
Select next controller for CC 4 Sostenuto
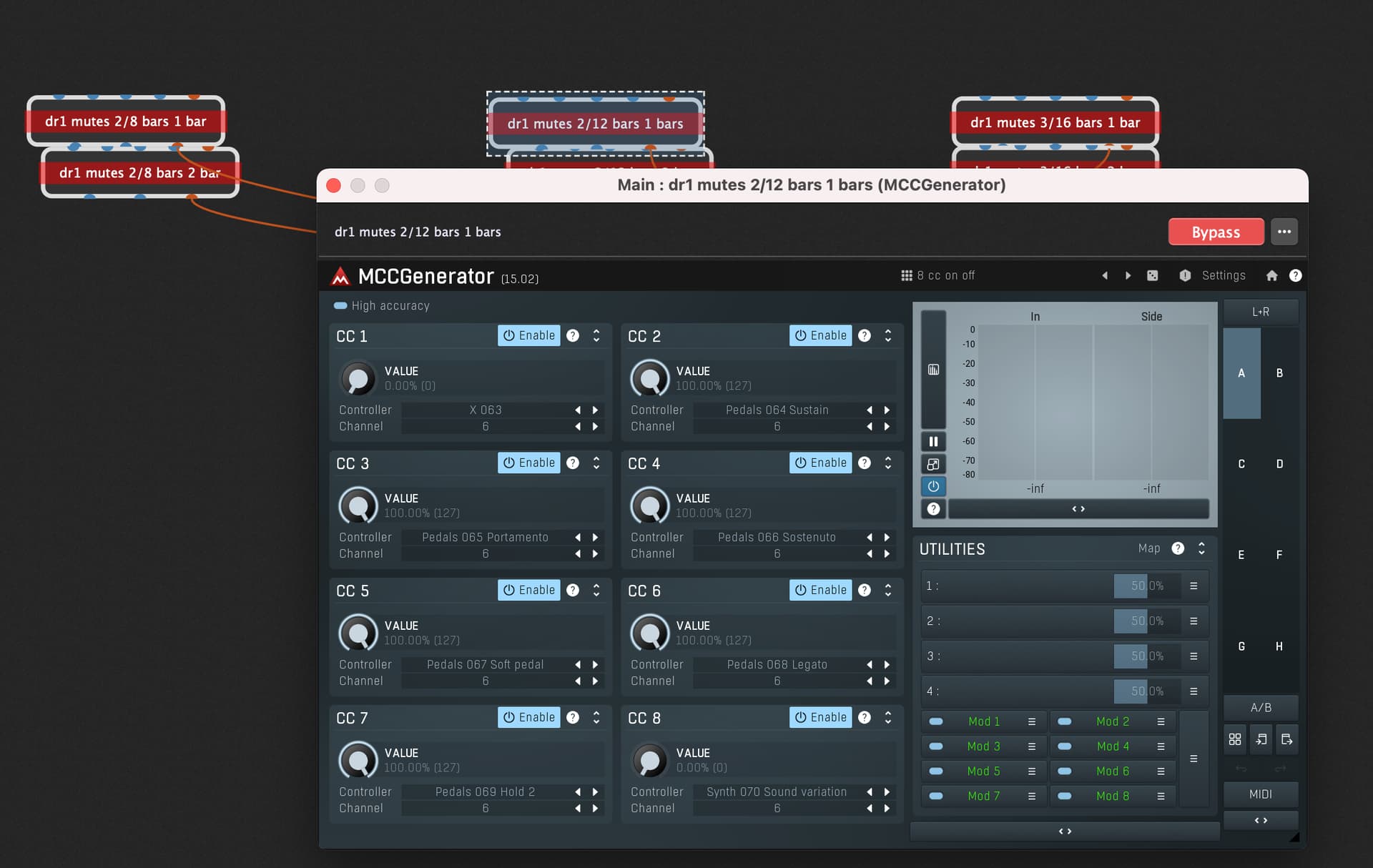point(887,537)
